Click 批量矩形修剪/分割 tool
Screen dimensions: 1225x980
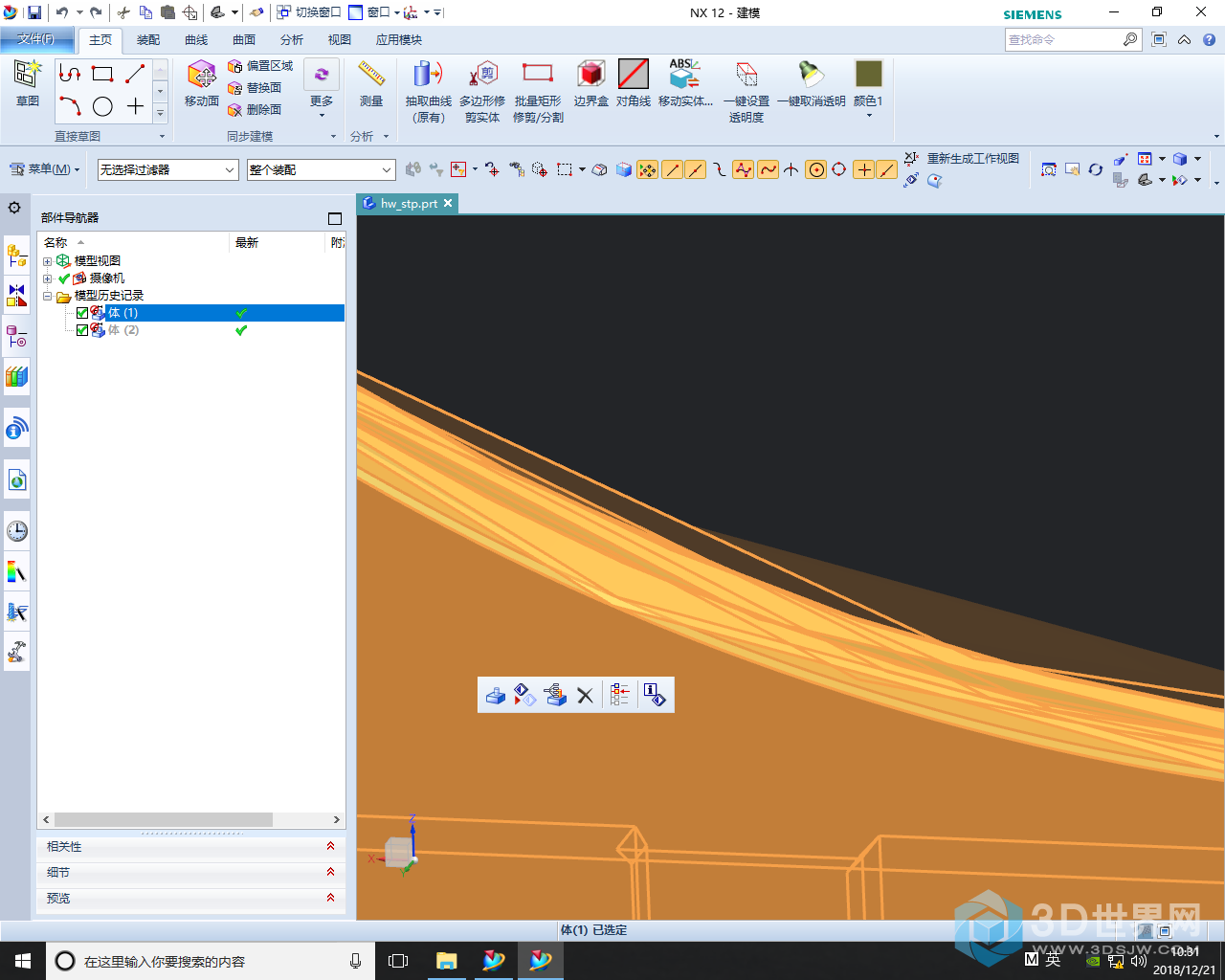538,92
